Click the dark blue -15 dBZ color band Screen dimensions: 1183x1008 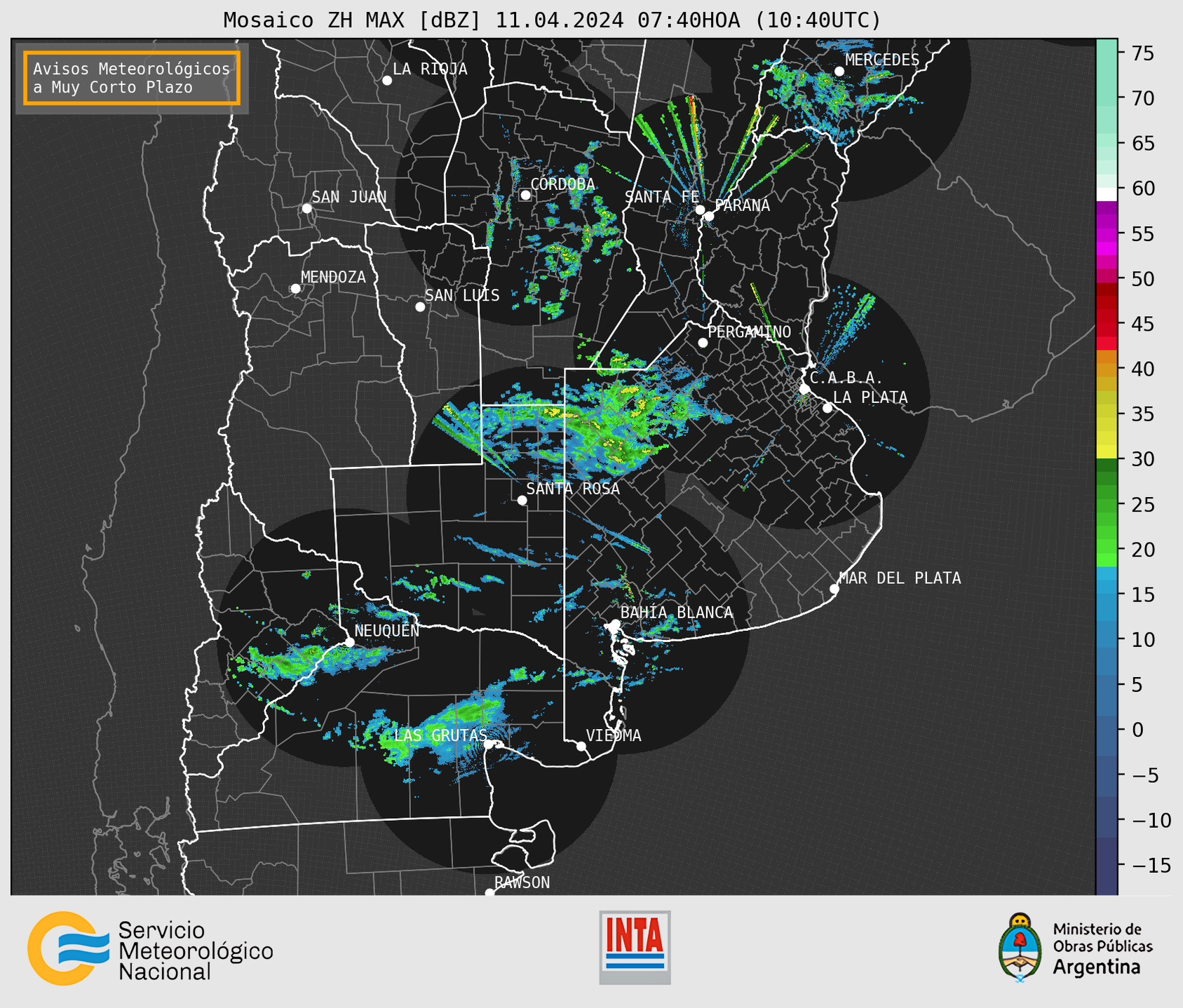pos(1107,866)
